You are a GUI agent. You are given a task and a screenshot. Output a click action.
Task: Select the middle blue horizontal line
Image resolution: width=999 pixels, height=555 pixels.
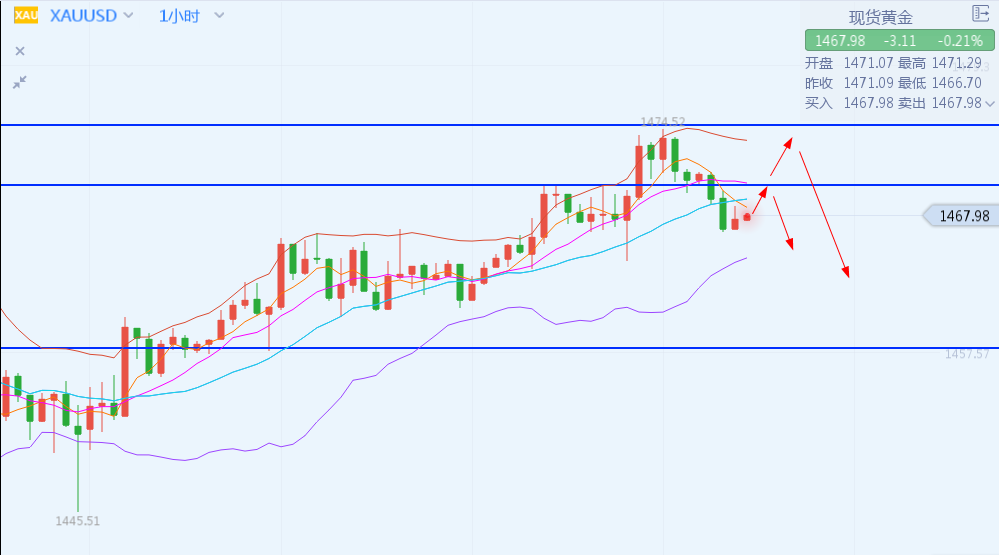click(x=400, y=185)
